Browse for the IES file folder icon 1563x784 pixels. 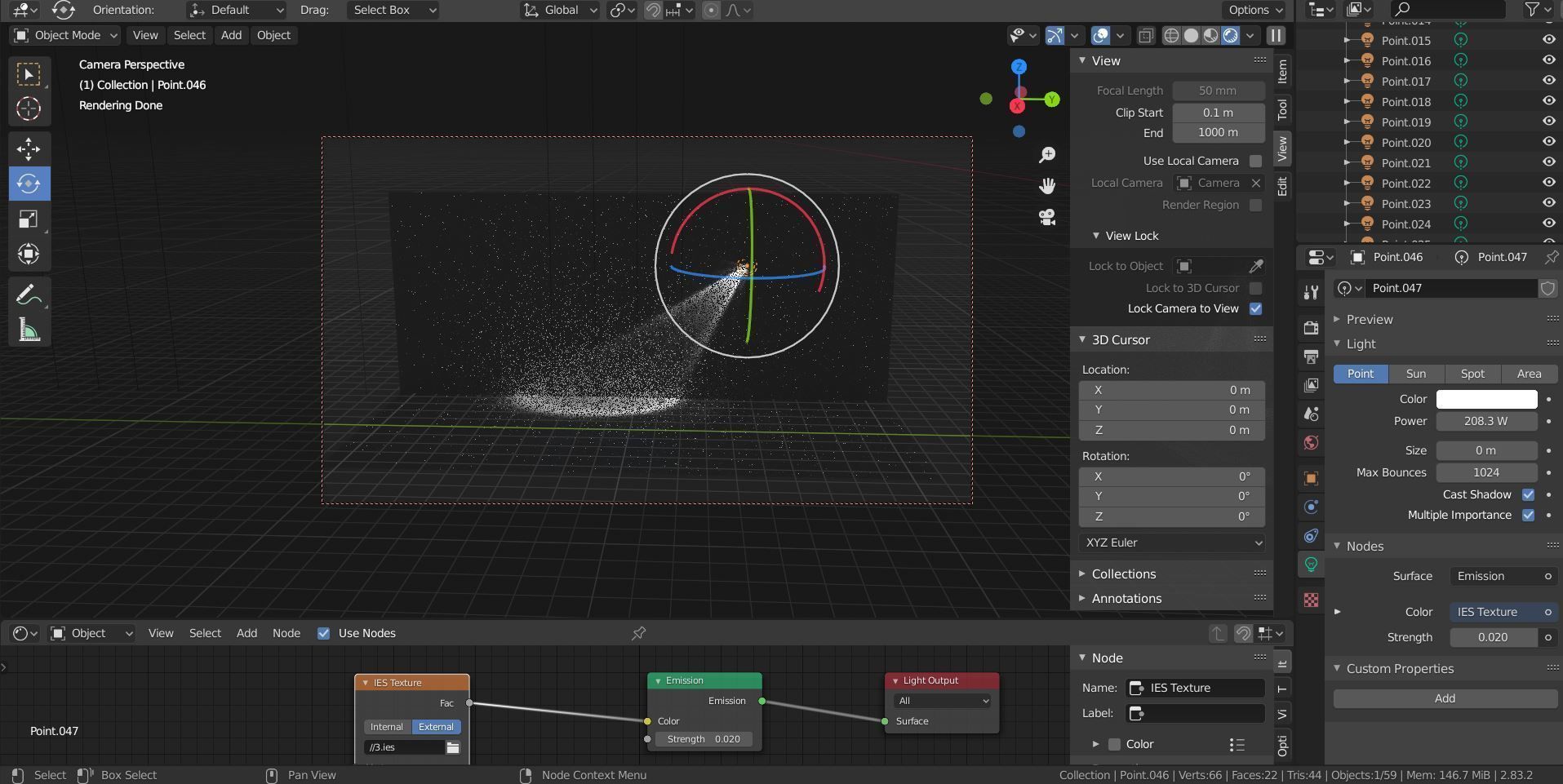[x=453, y=747]
